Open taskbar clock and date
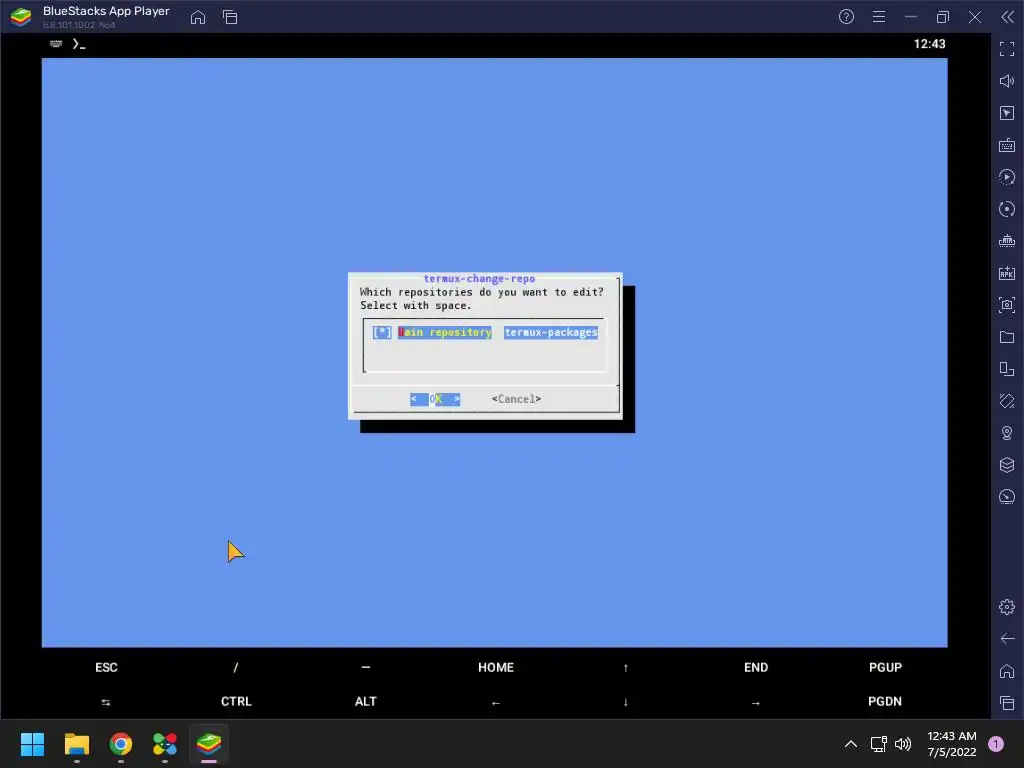The image size is (1024, 768). pos(952,744)
